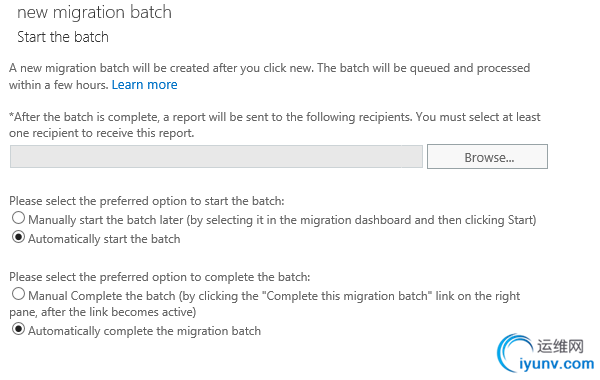The image size is (600, 380).
Task: Click the 'After the batch is complete' report note
Action: click(275, 125)
